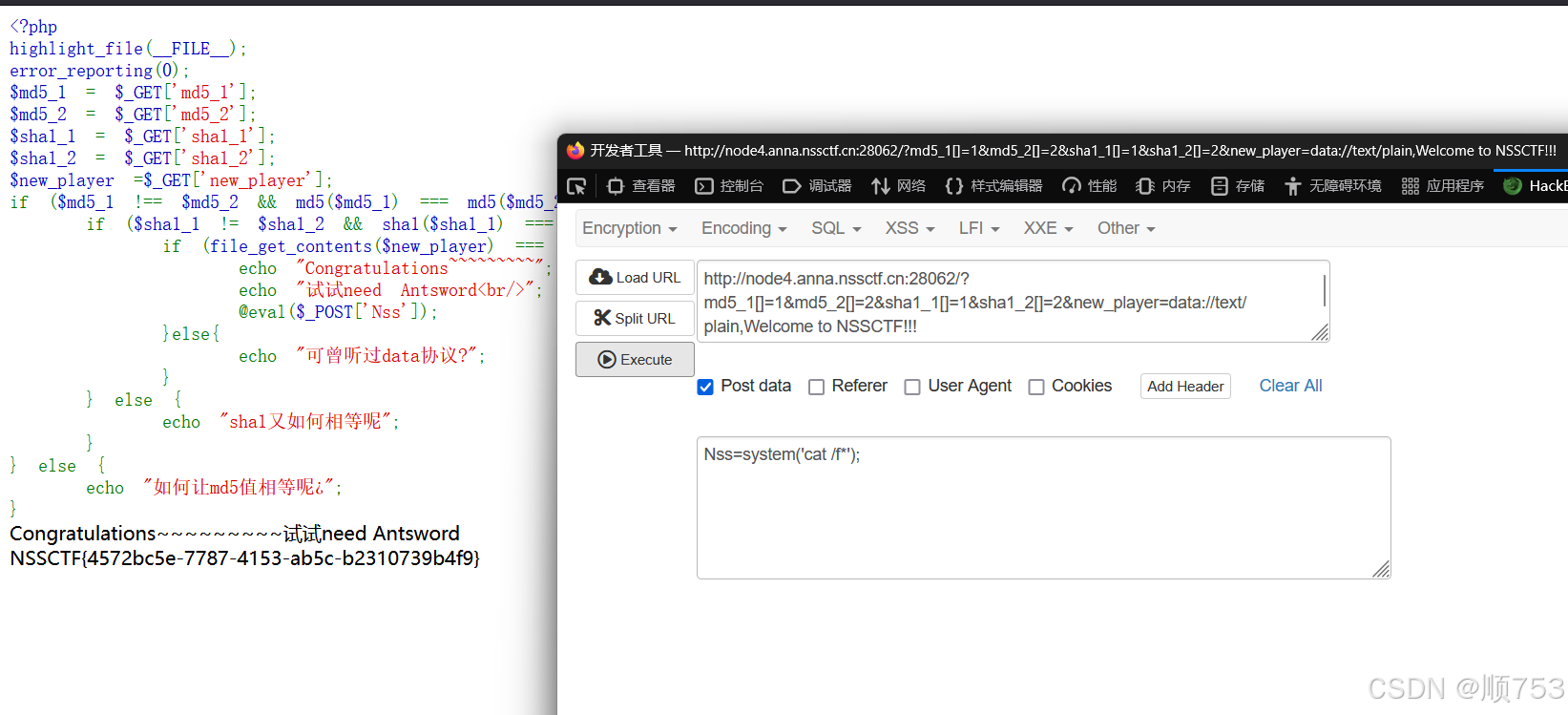Open the XSS dropdown menu
This screenshot has width=1568, height=715.
click(x=910, y=228)
